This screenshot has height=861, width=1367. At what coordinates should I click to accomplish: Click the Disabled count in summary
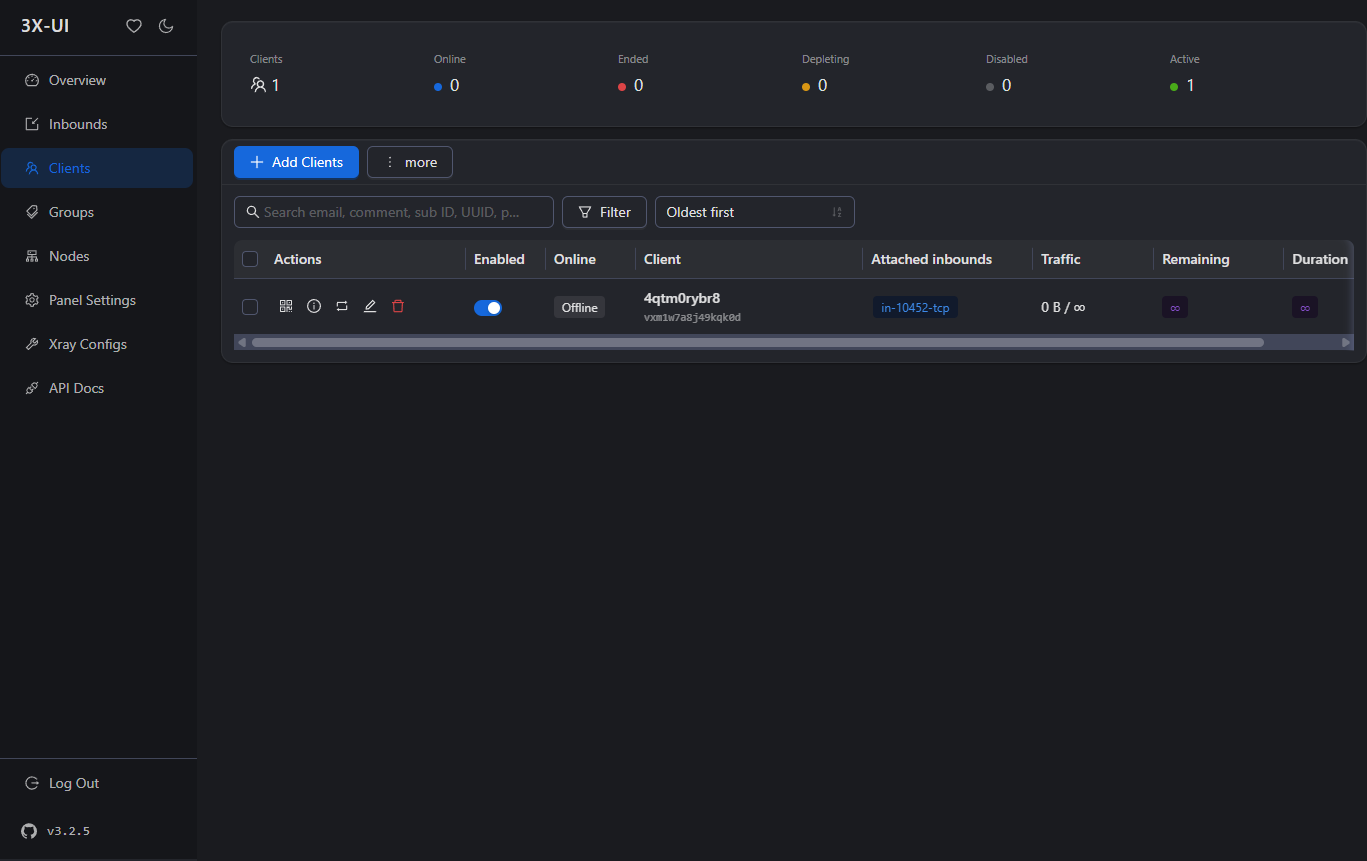1006,85
